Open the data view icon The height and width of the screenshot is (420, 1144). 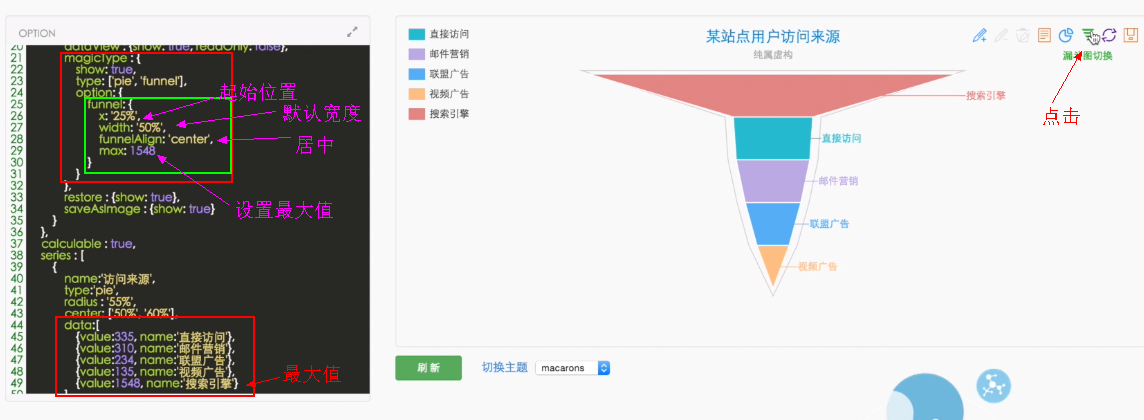[x=1045, y=35]
